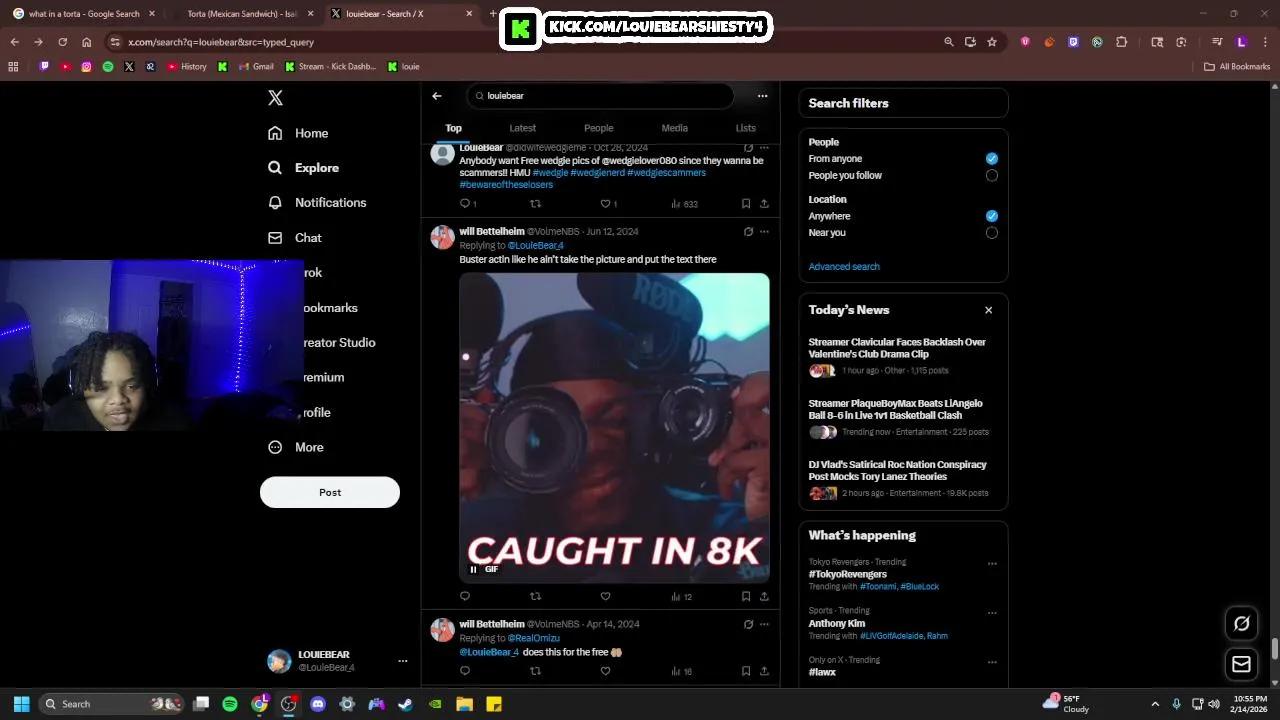This screenshot has width=1280, height=720.
Task: Bookmark the Buster actin tweet
Action: click(x=746, y=596)
